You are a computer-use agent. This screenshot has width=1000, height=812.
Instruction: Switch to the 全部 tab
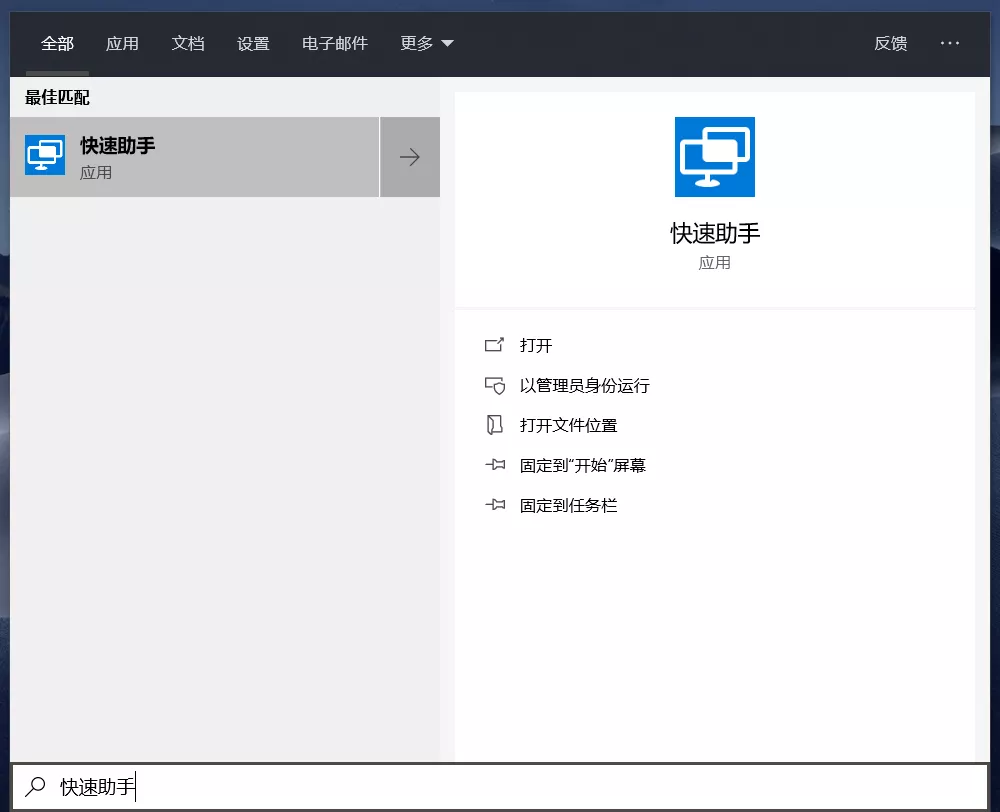point(57,43)
